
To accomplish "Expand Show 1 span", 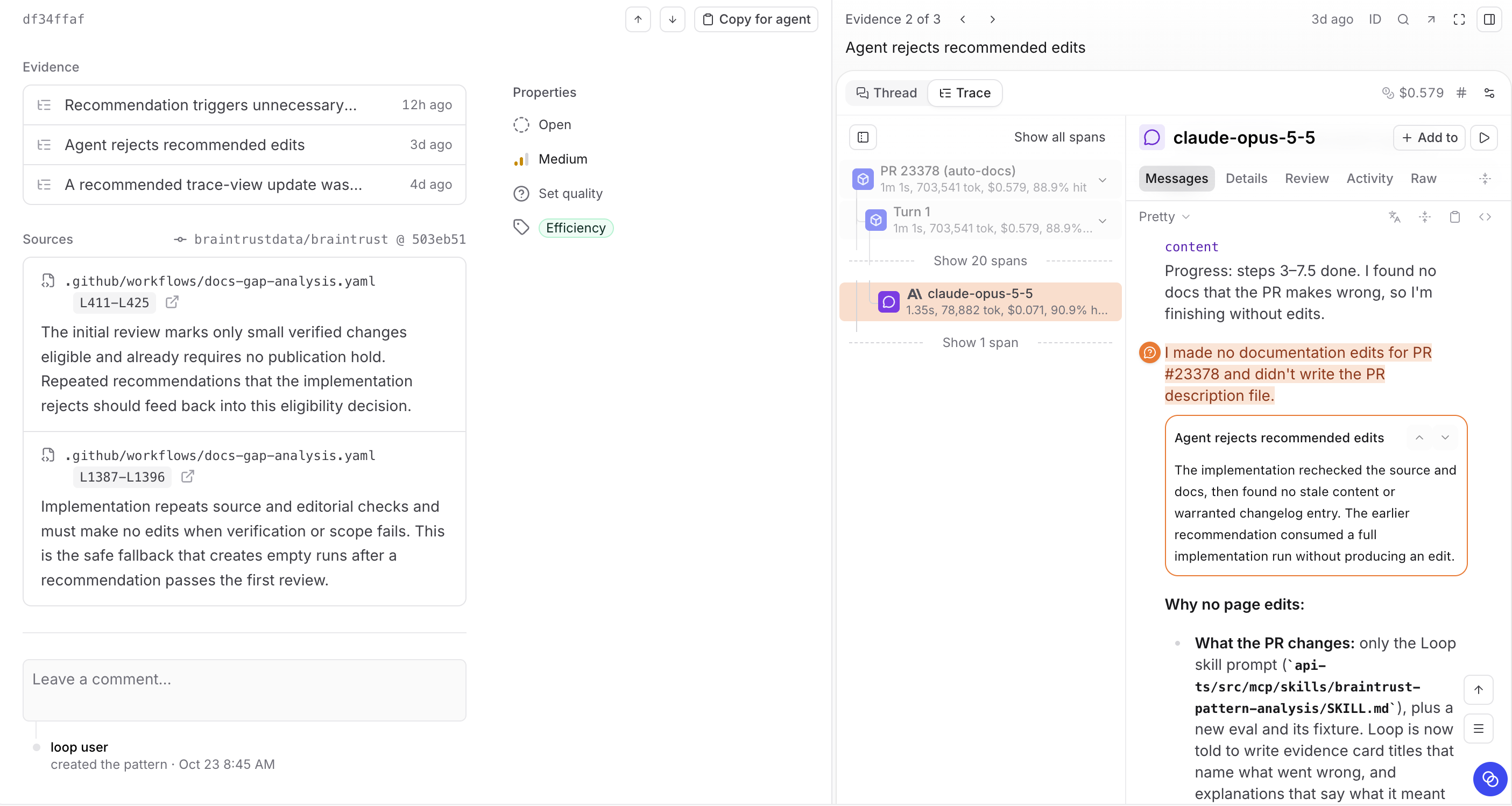I will (980, 342).
